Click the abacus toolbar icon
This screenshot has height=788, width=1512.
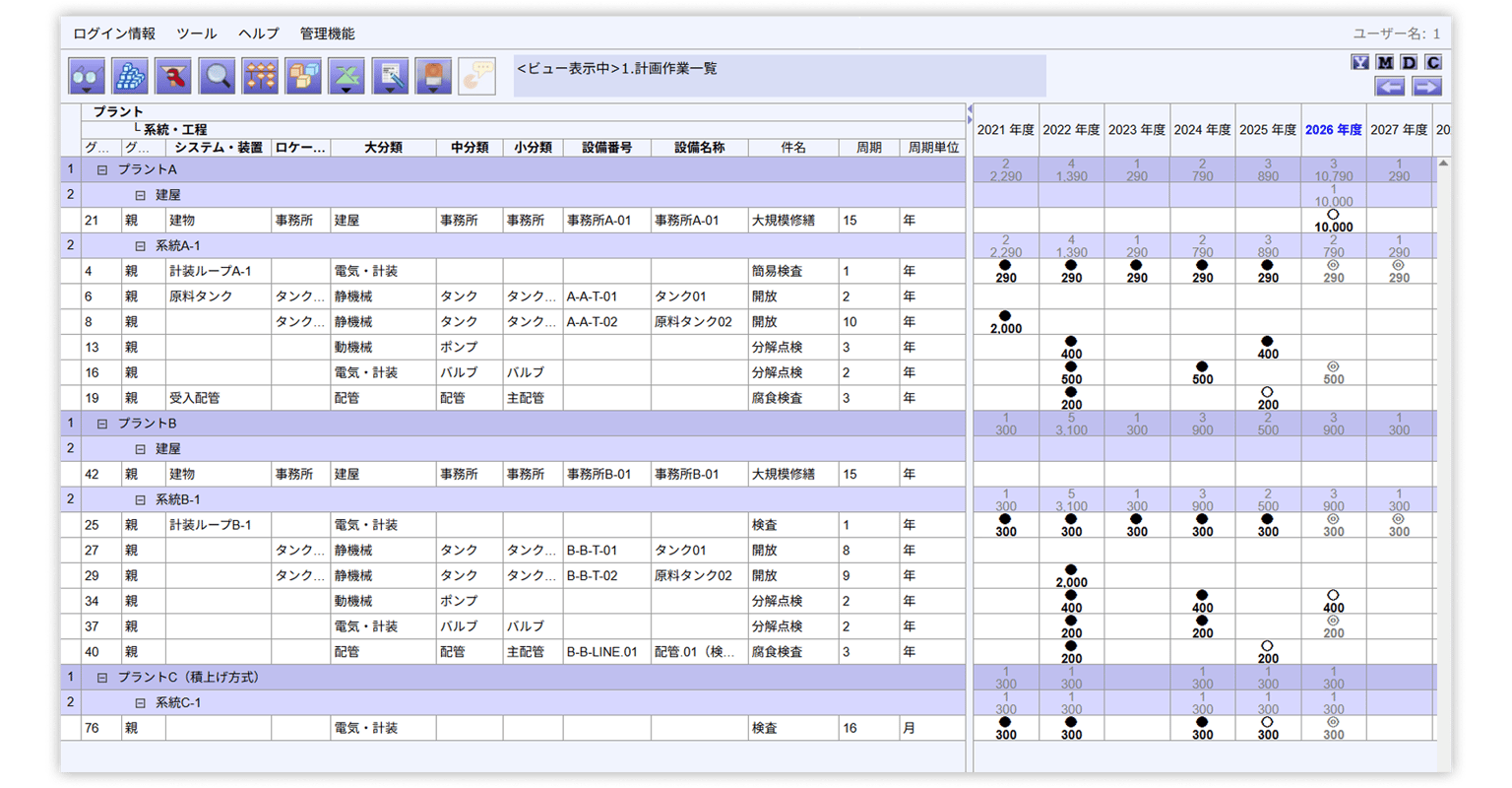pyautogui.click(x=260, y=77)
